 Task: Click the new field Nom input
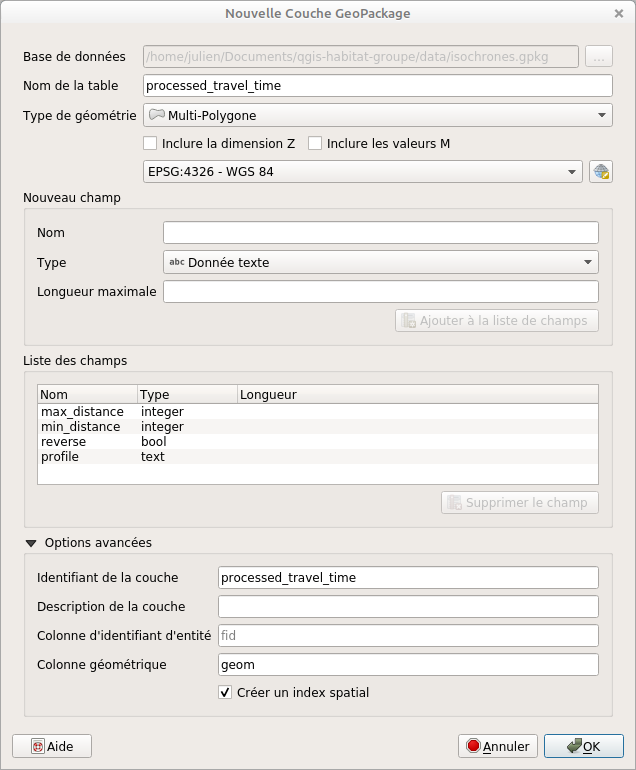[381, 232]
